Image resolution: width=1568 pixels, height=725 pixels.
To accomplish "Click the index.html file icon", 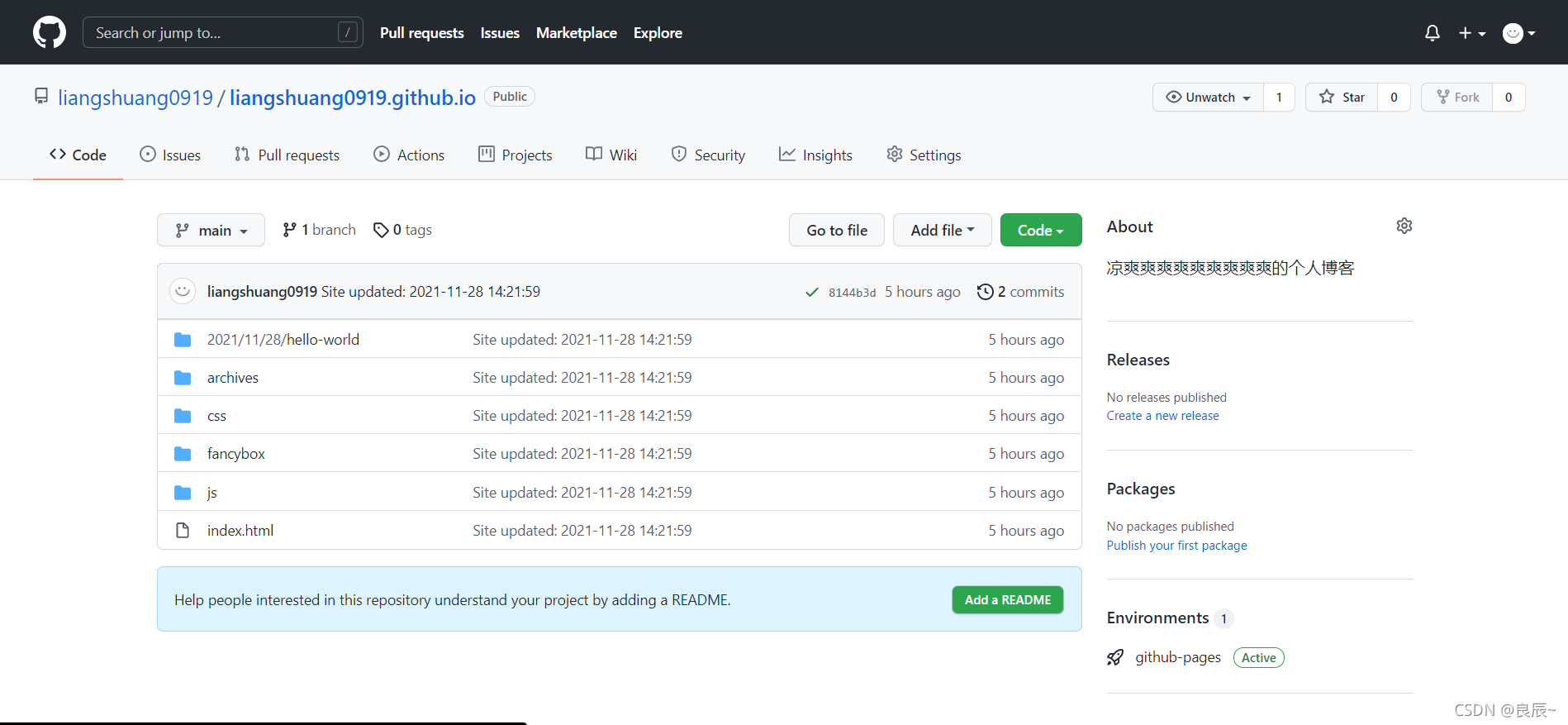I will 183,531.
